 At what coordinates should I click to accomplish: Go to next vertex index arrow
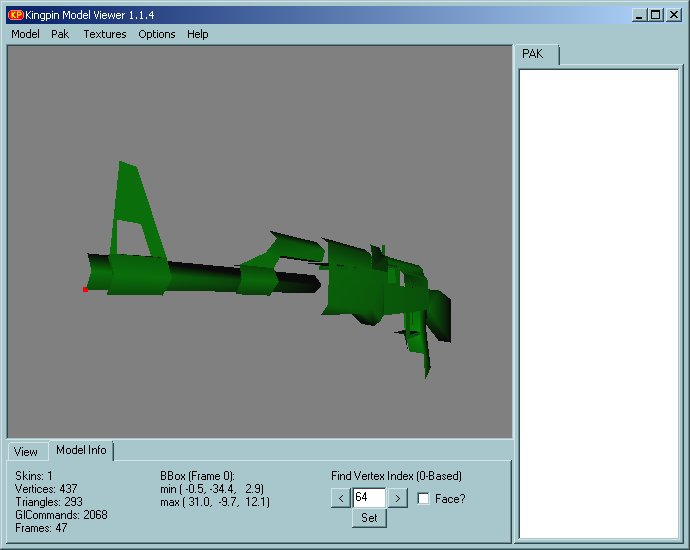pos(398,498)
